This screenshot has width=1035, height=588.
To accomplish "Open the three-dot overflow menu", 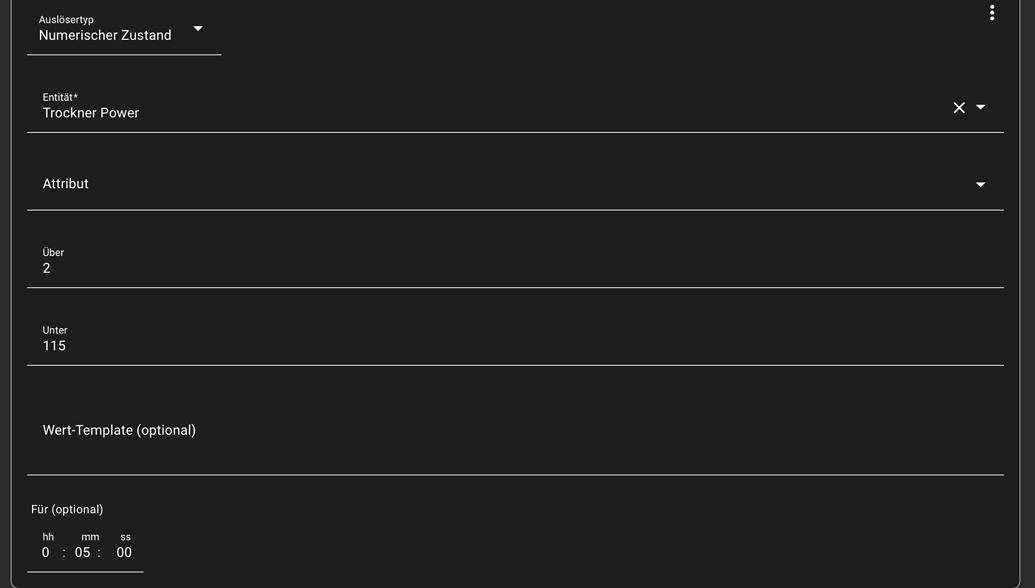I will (x=991, y=13).
